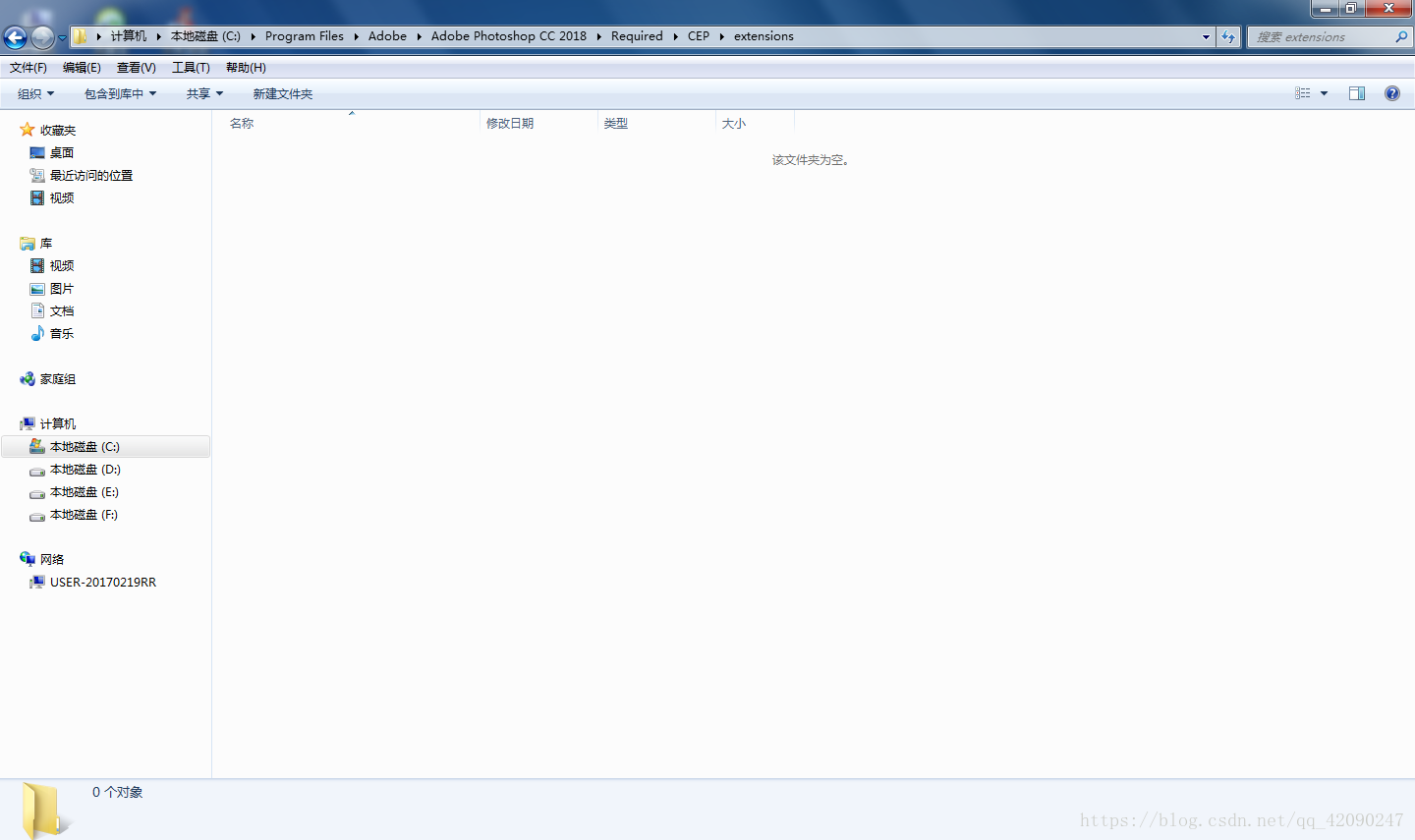
Task: Open 桌面 via its sidebar icon
Action: pyautogui.click(x=37, y=152)
